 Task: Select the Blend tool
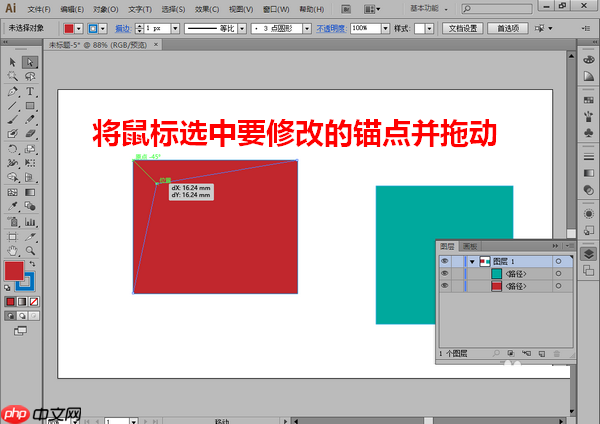coord(30,206)
